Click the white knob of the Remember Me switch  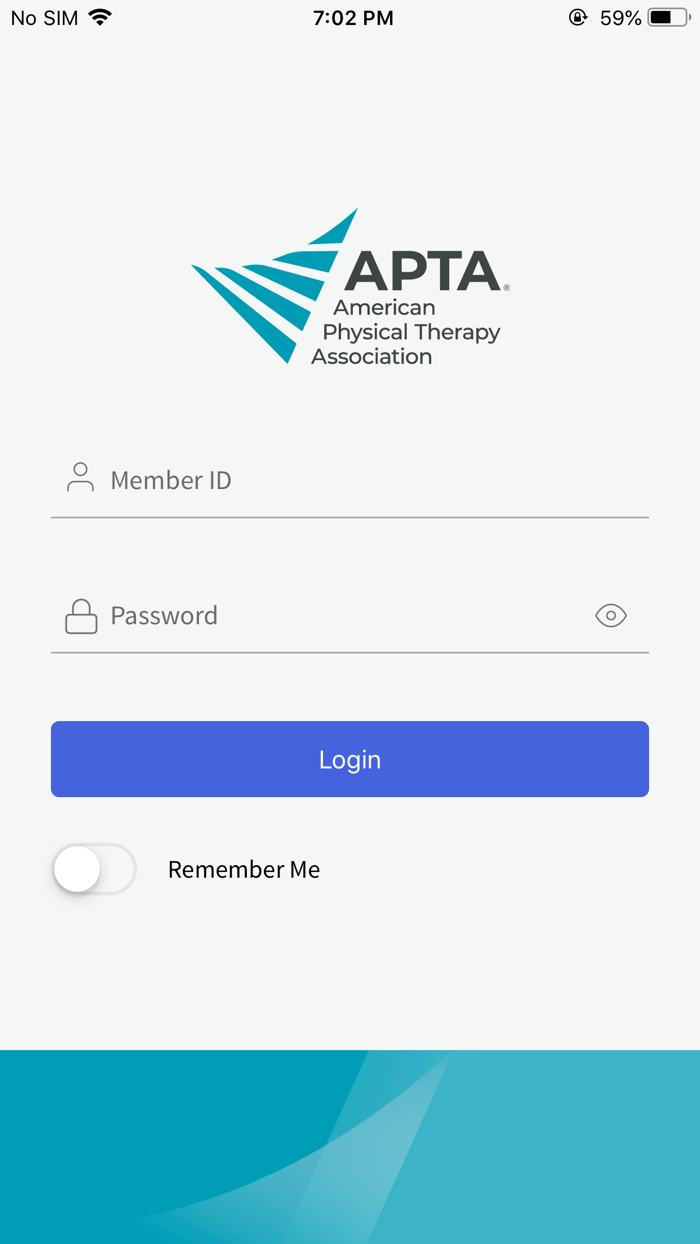pos(77,869)
